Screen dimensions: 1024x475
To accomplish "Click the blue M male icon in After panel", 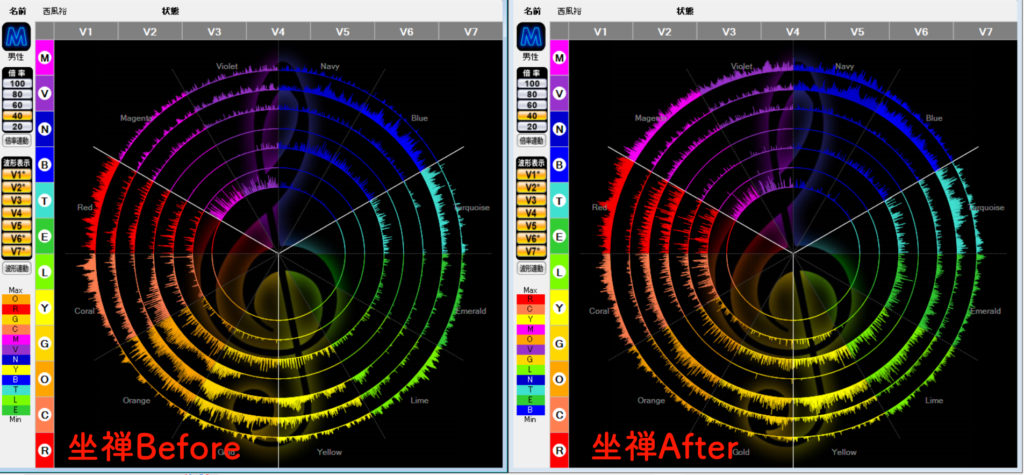I will click(x=530, y=36).
